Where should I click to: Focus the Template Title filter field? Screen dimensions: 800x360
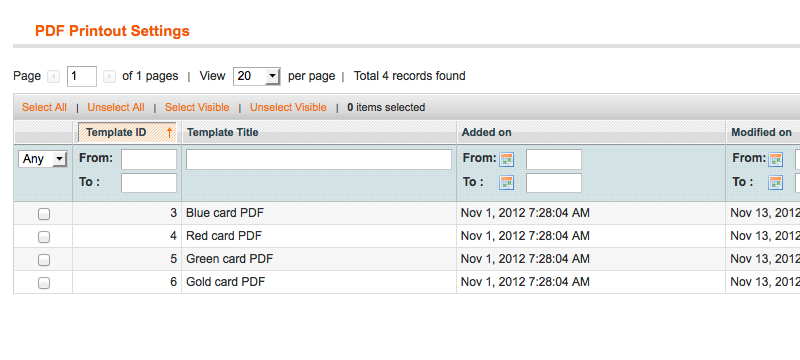319,160
